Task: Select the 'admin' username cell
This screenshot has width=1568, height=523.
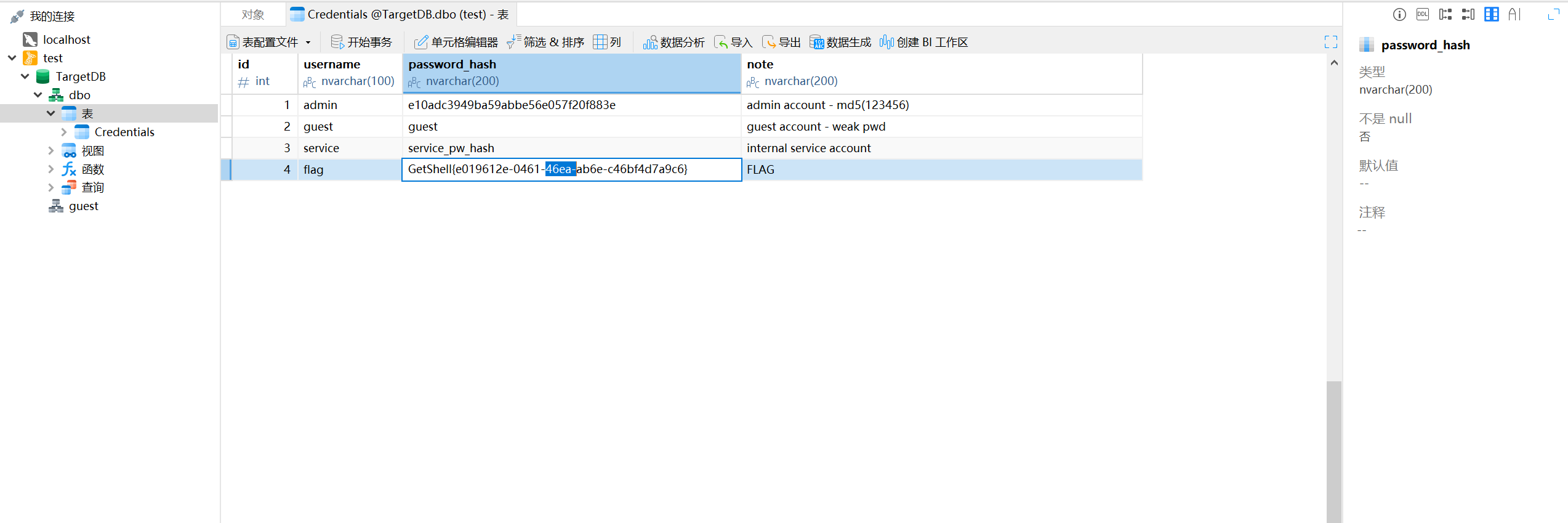Action: coord(350,105)
